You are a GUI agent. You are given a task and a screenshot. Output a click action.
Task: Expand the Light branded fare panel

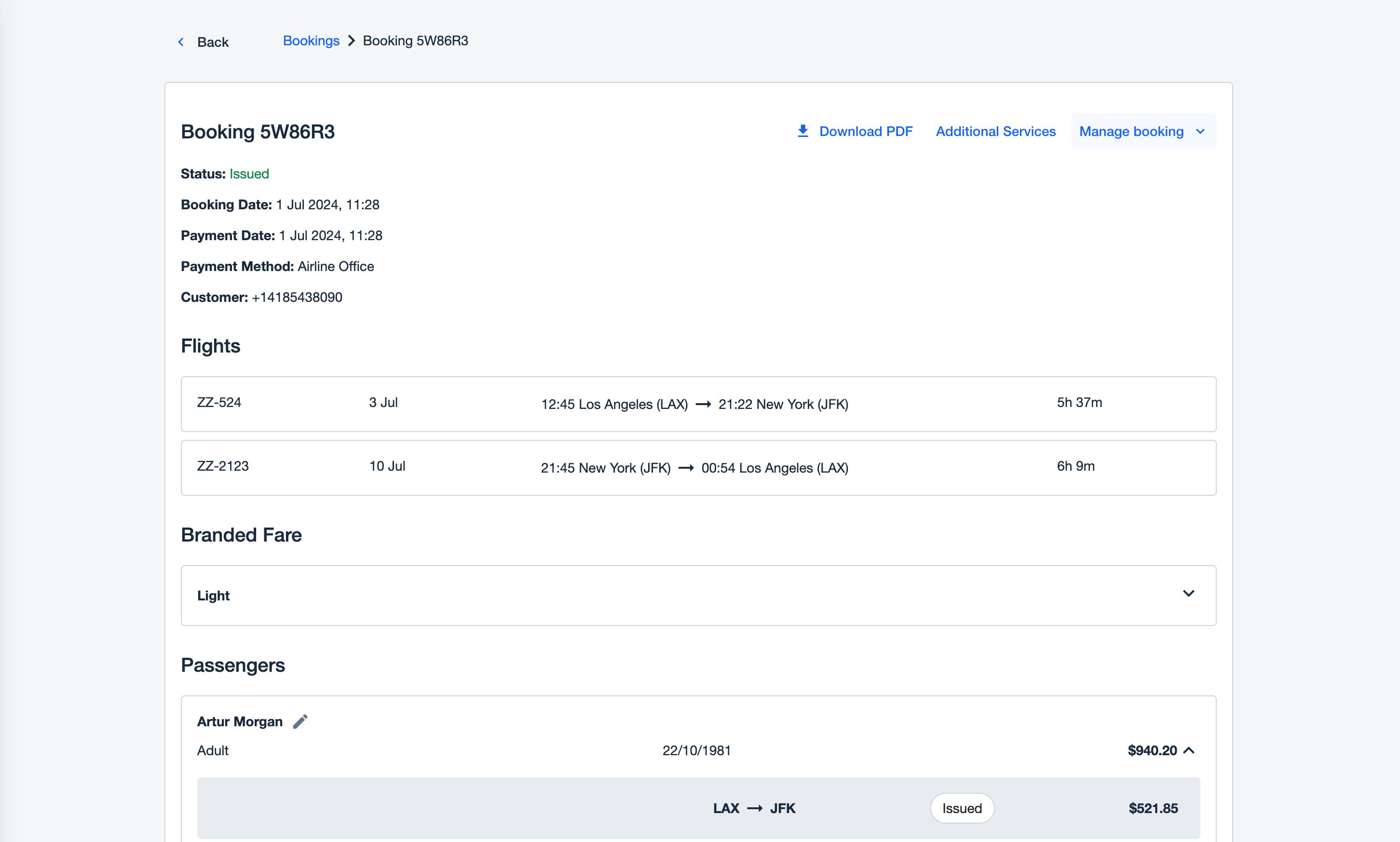pyautogui.click(x=1188, y=594)
